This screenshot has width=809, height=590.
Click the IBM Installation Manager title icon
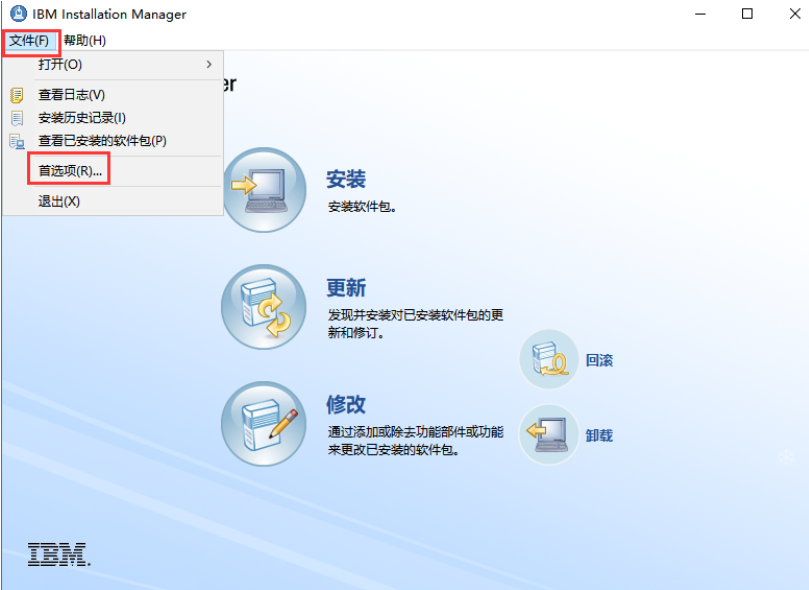pyautogui.click(x=19, y=13)
